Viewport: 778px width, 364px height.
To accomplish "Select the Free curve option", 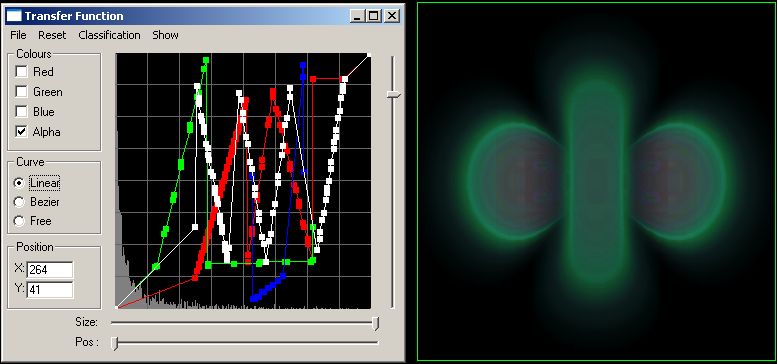I will [19, 221].
